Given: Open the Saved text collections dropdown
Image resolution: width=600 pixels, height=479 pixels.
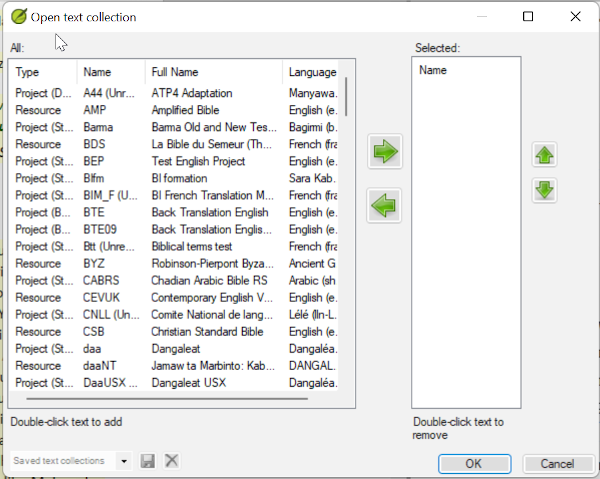Looking at the screenshot, I should 124,461.
